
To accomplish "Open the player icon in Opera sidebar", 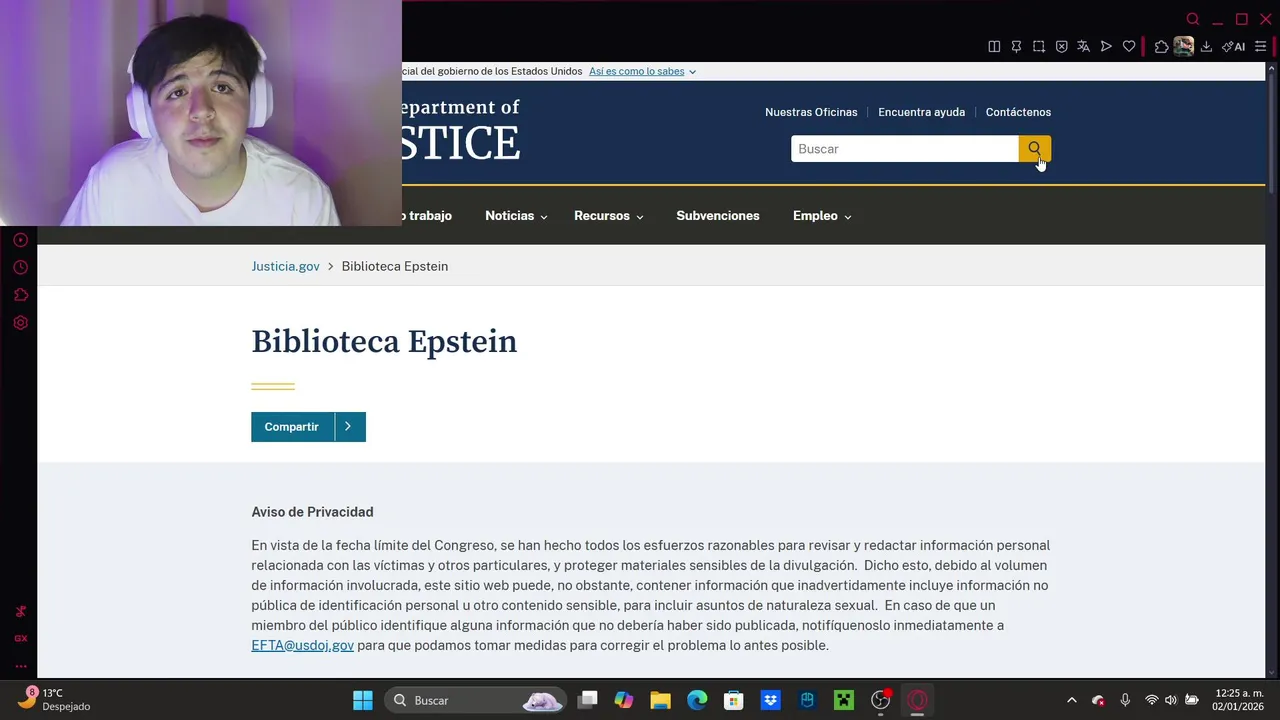I will [20, 240].
